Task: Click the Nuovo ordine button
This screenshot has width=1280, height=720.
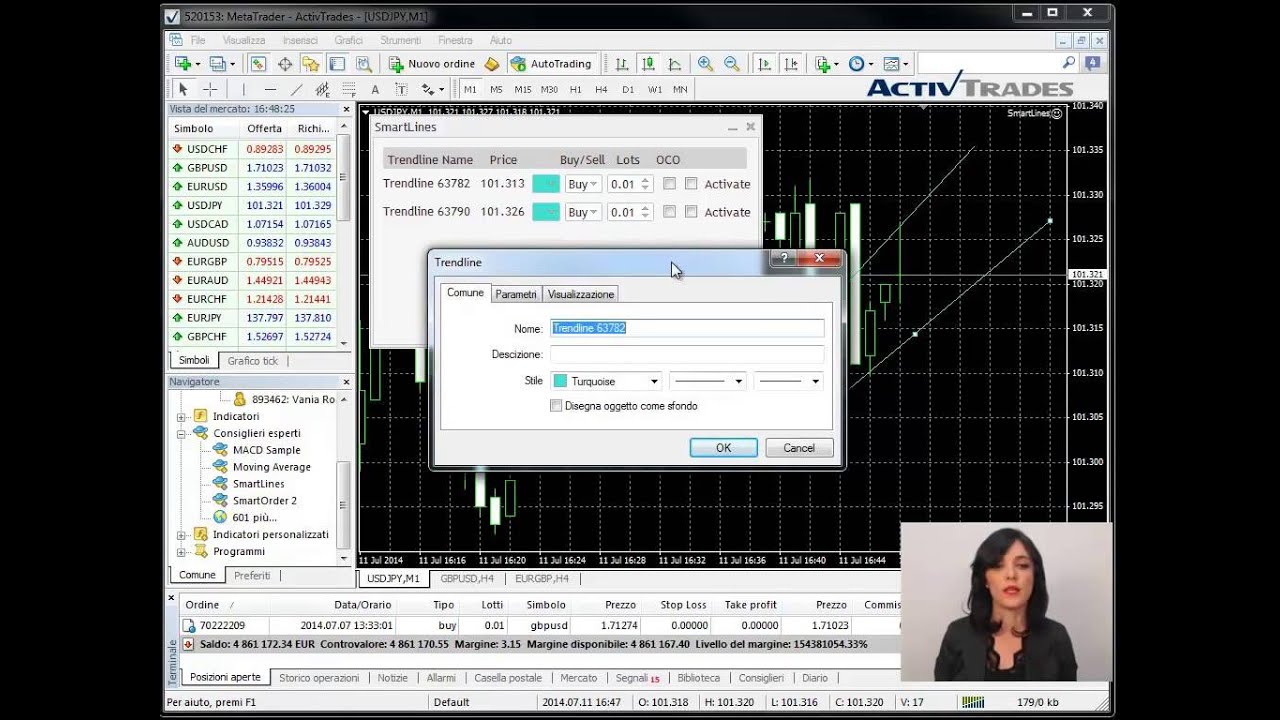Action: pos(432,64)
